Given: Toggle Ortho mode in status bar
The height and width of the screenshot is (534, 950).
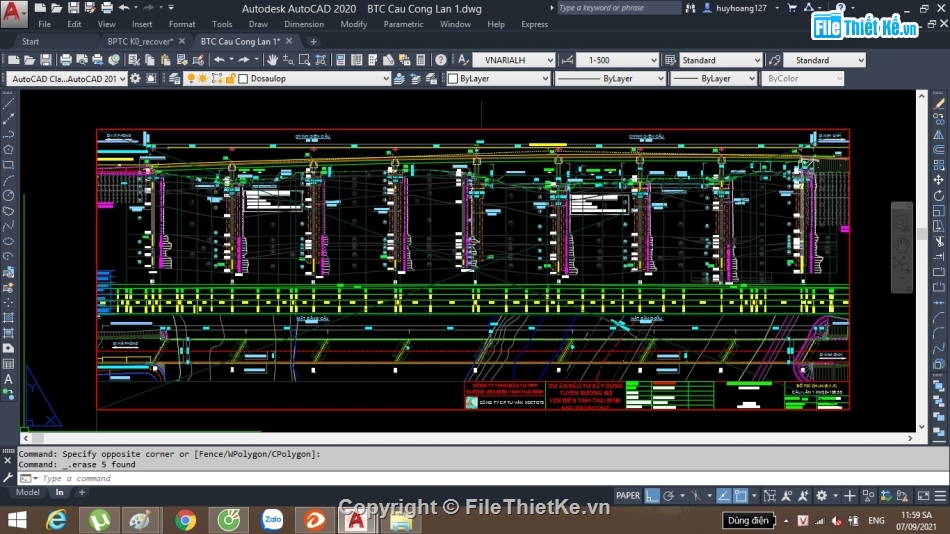Looking at the screenshot, I should tap(651, 496).
